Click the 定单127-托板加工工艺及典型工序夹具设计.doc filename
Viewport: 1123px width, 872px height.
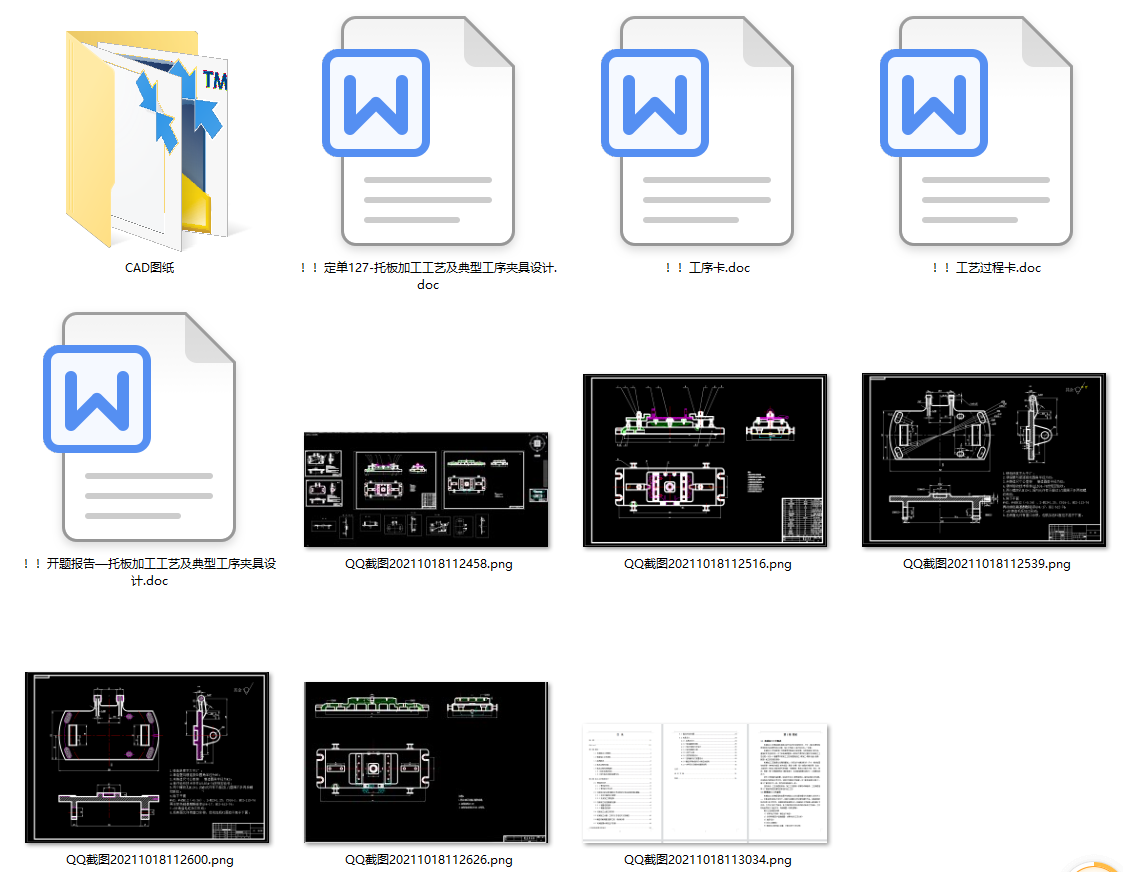(428, 276)
